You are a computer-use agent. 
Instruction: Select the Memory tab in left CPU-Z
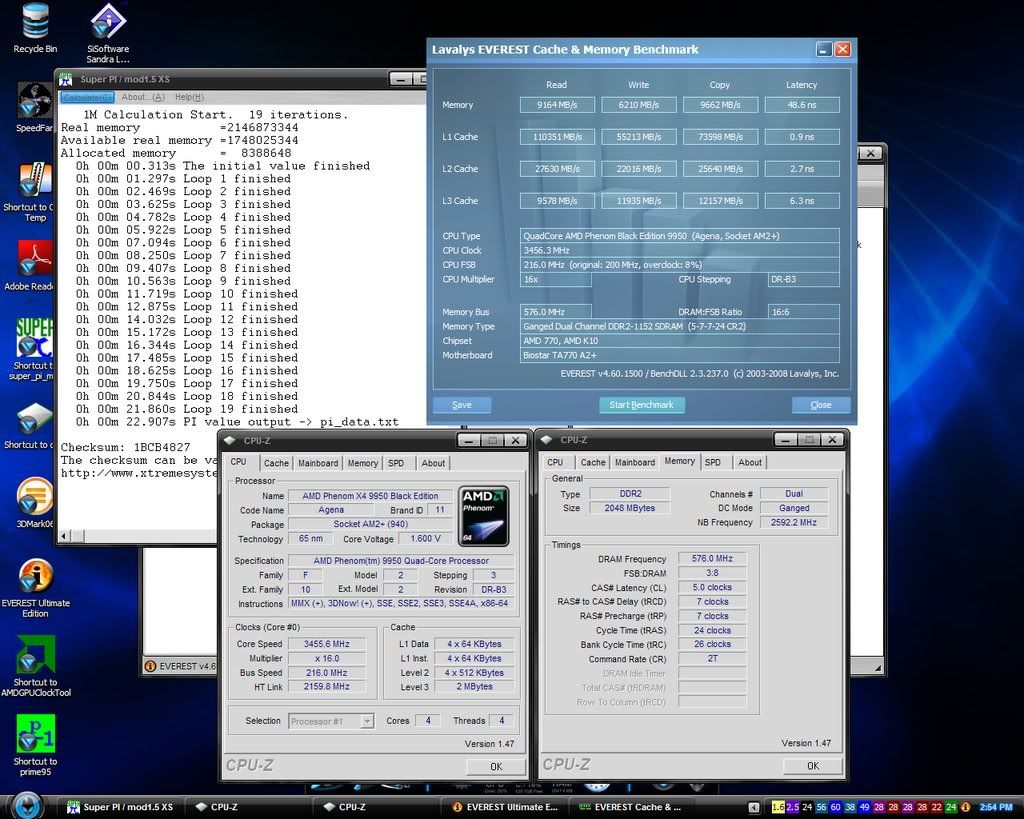point(362,463)
